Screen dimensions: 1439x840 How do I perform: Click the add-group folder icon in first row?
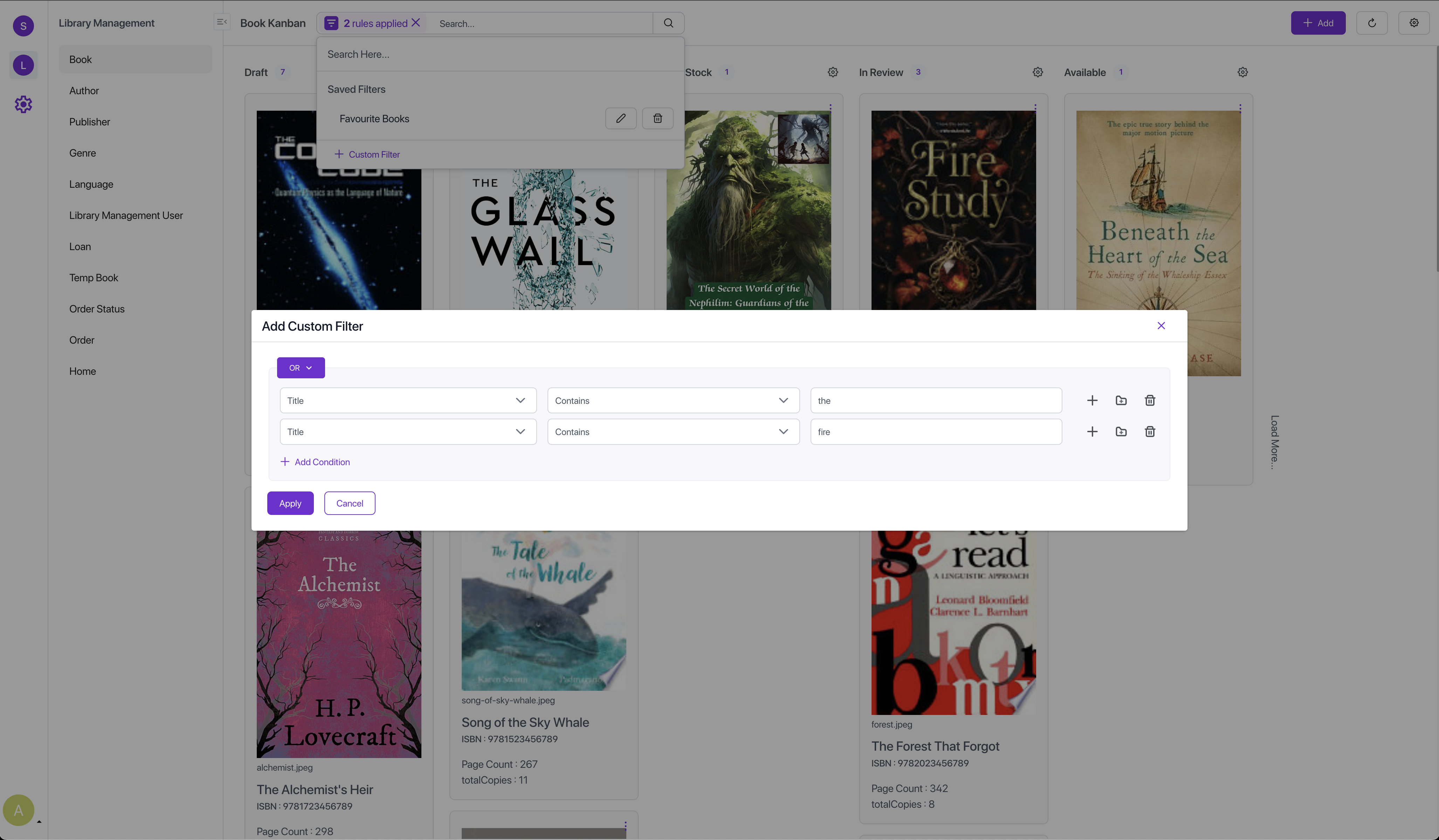tap(1121, 400)
